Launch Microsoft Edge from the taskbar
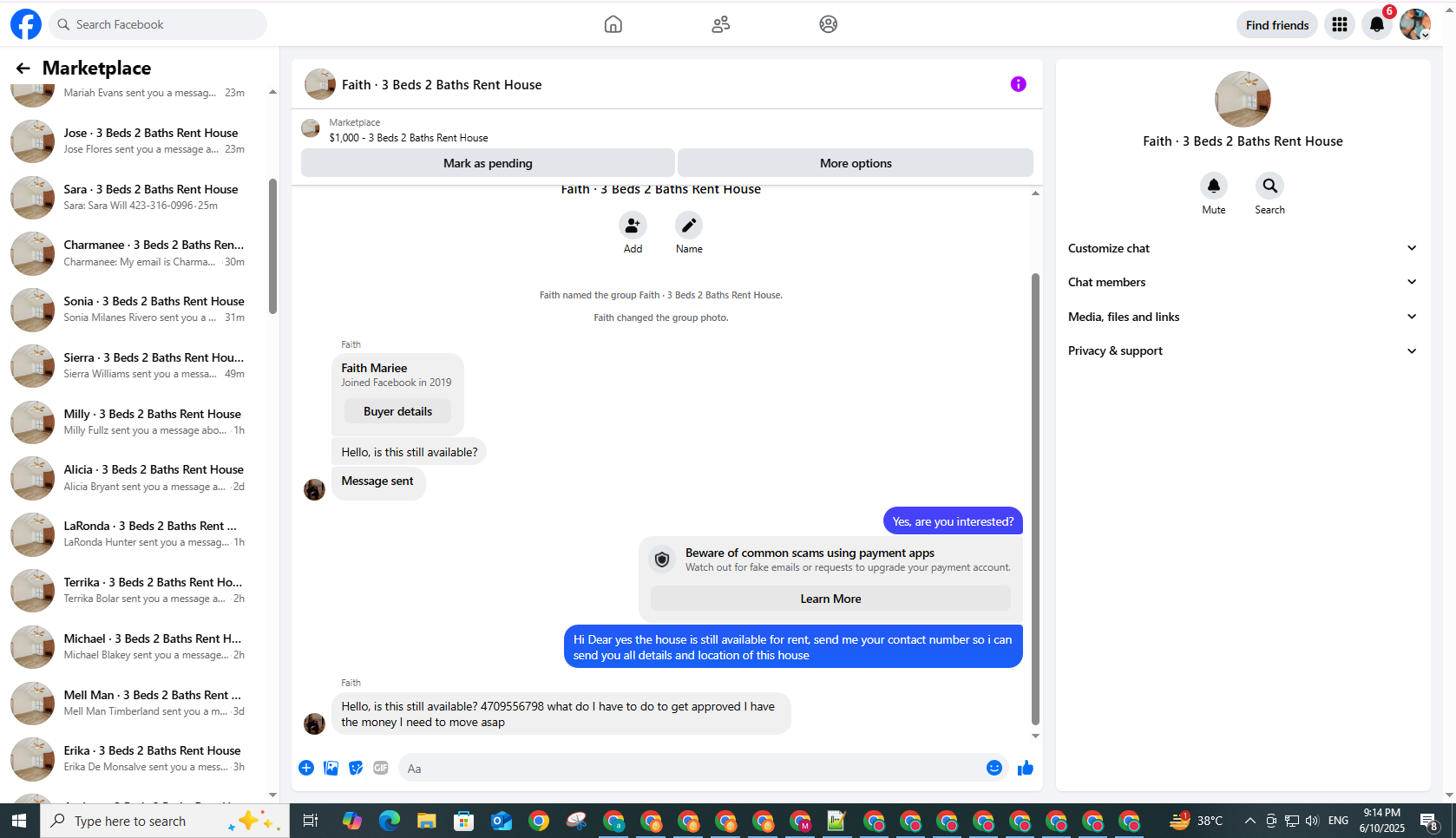This screenshot has width=1456, height=838. tap(390, 821)
